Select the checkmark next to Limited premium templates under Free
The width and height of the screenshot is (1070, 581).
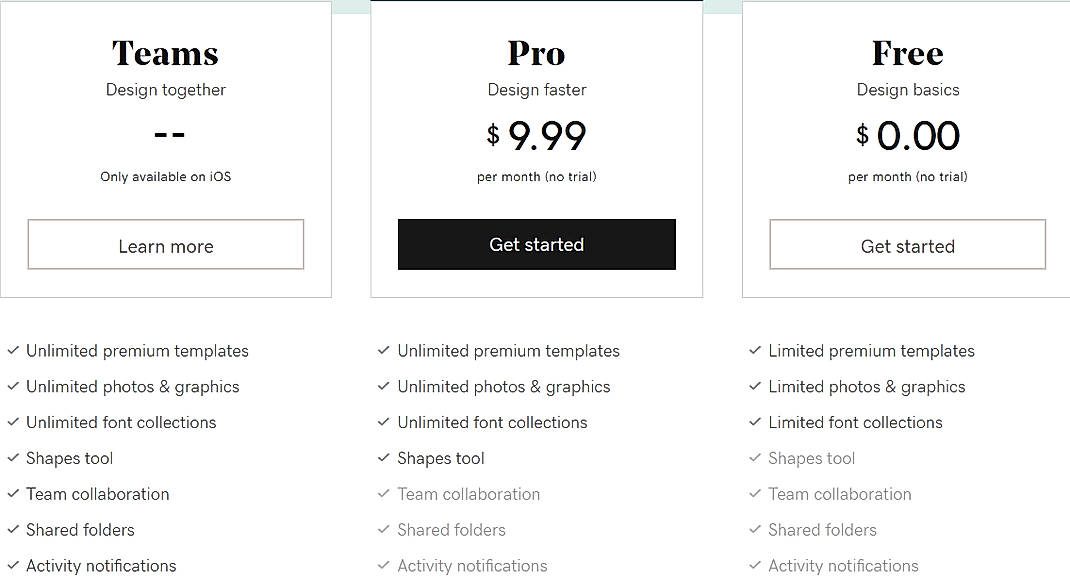coord(756,351)
